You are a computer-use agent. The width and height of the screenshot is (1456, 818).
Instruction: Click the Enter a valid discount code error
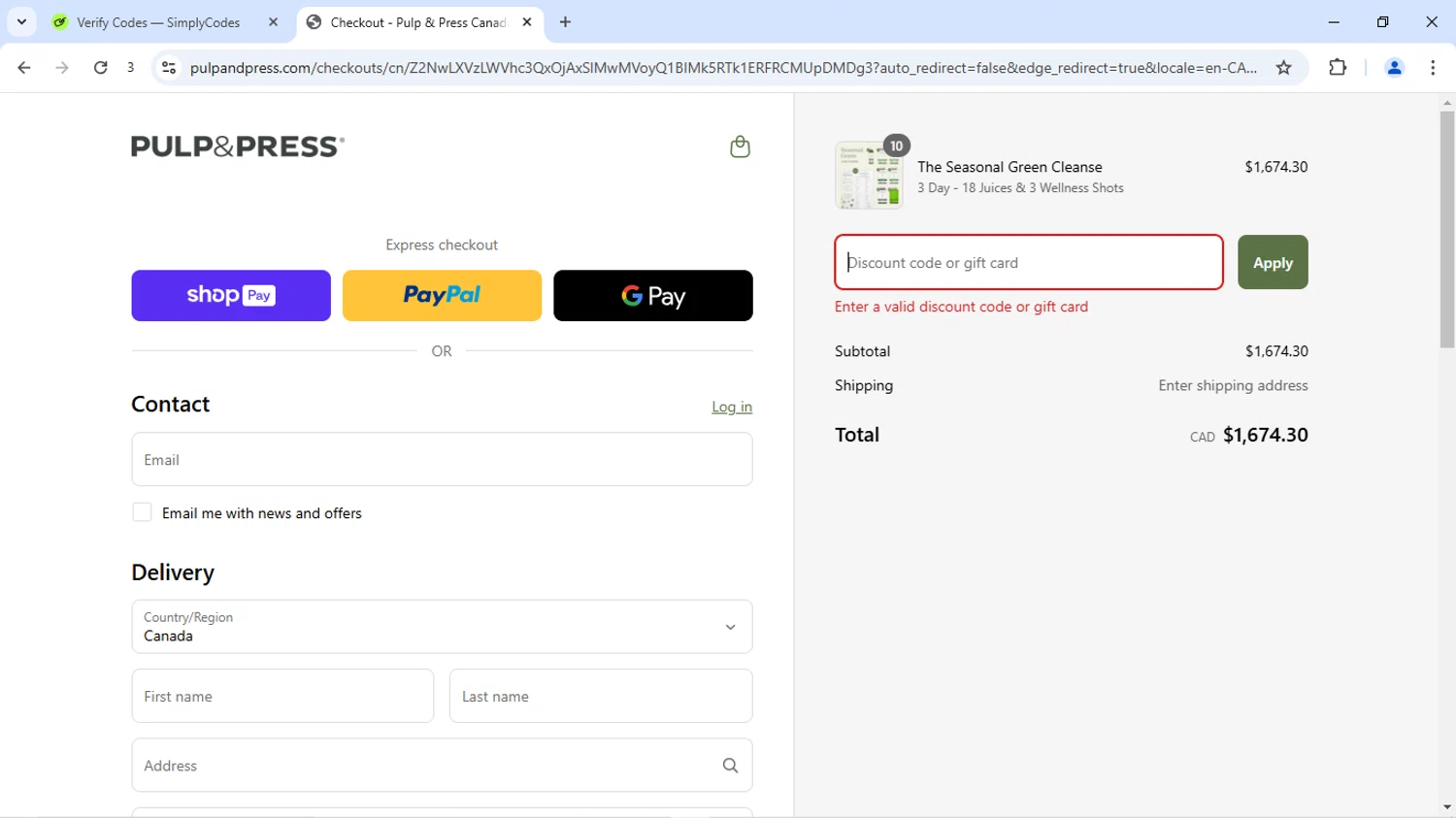click(x=961, y=307)
